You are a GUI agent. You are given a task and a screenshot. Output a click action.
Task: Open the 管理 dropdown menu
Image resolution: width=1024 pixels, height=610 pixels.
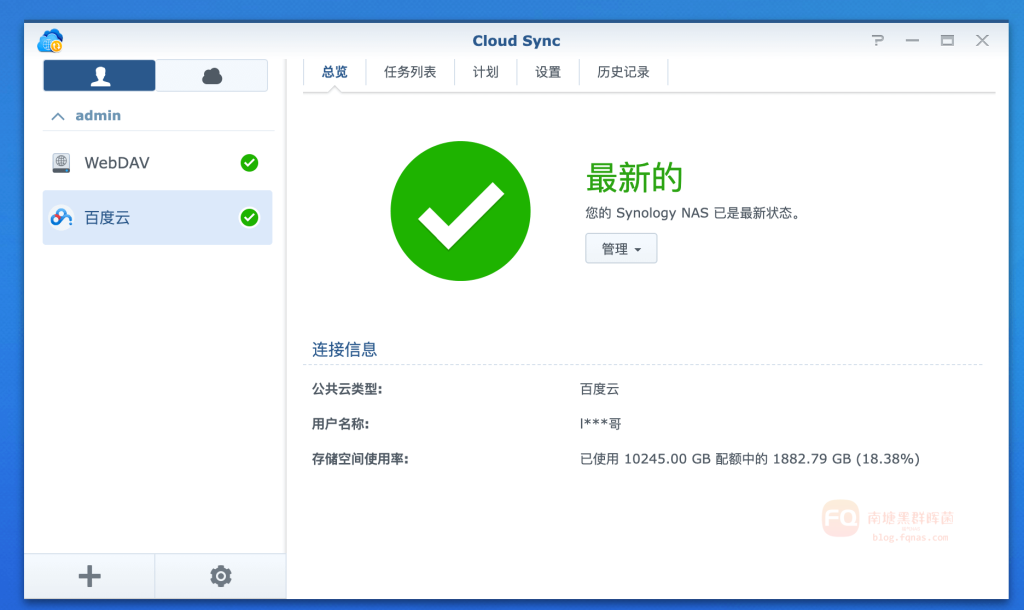621,249
